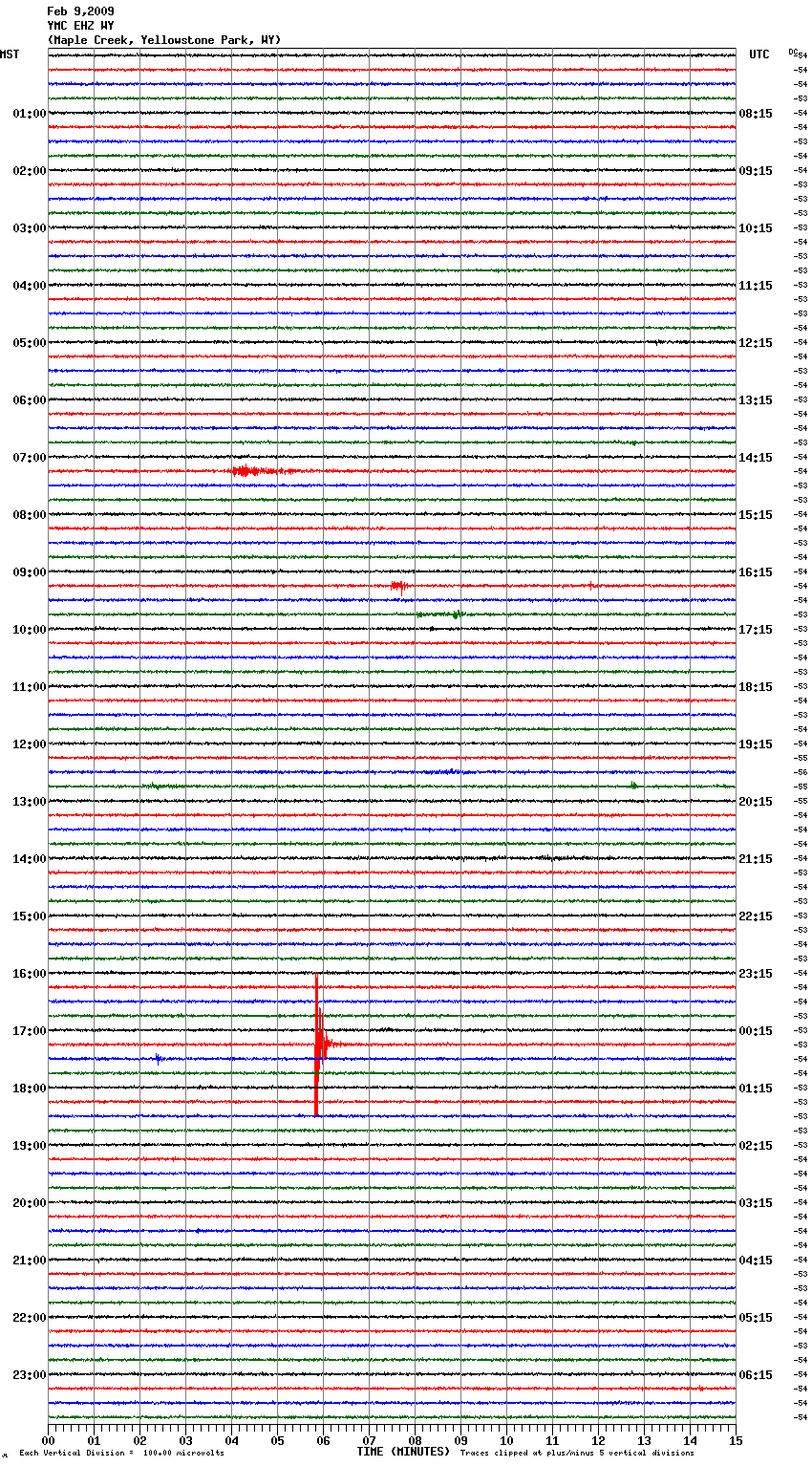Click the '02:15' UTC time label
812x1466 pixels.
pos(756,1146)
